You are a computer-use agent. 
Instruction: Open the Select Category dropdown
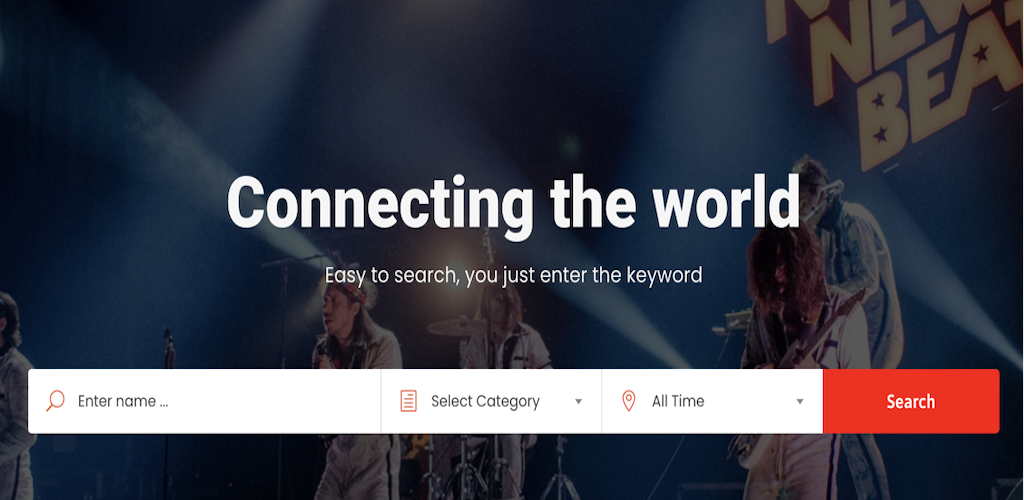491,401
